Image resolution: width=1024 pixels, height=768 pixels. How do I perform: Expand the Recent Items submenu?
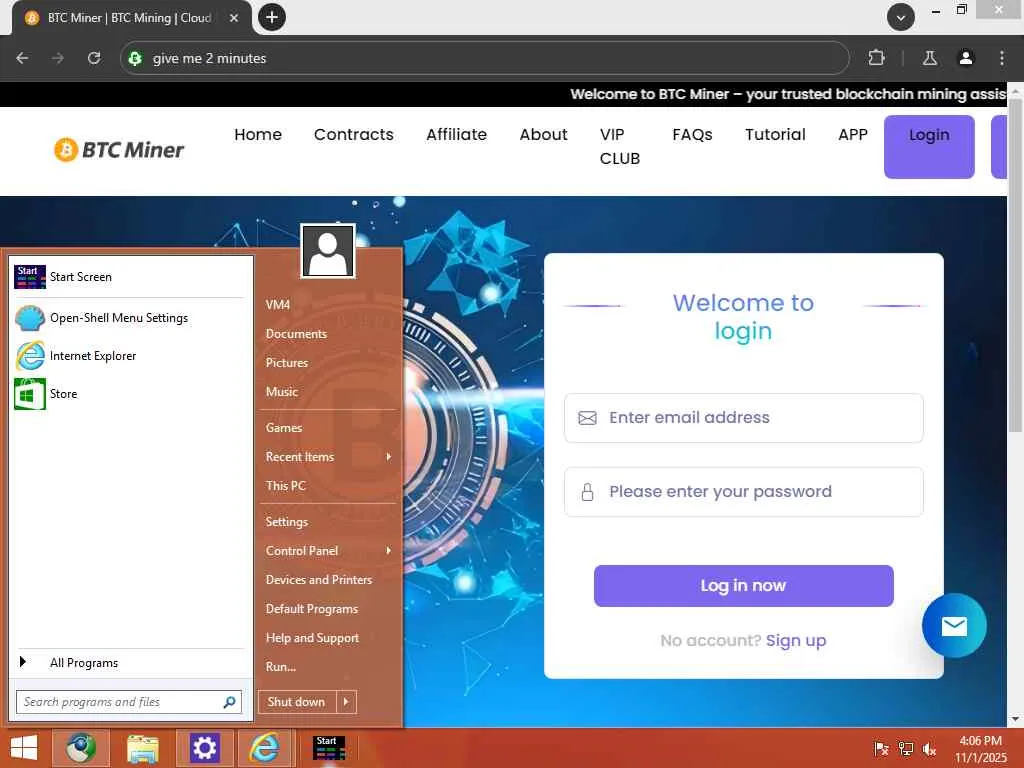point(389,456)
